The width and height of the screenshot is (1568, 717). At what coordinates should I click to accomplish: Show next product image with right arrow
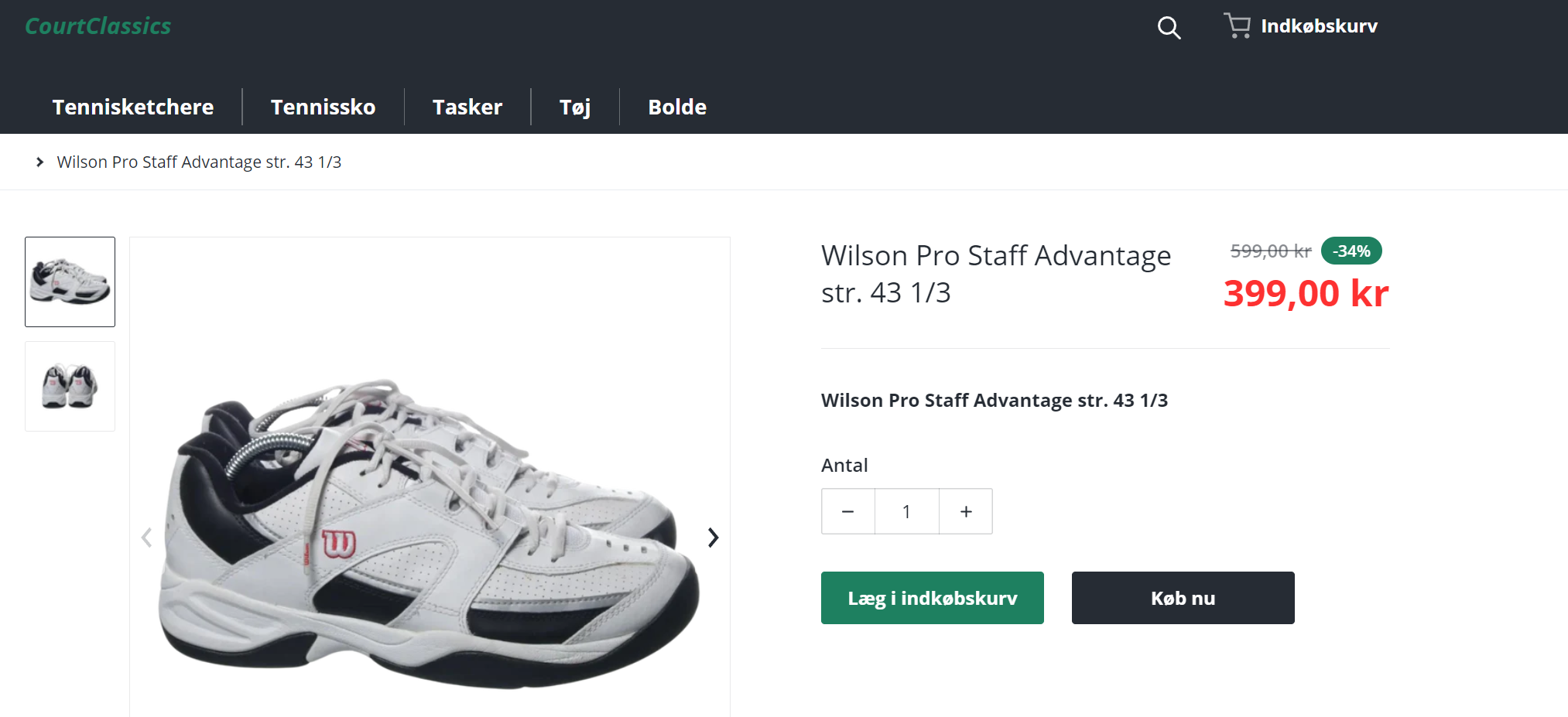pos(713,538)
